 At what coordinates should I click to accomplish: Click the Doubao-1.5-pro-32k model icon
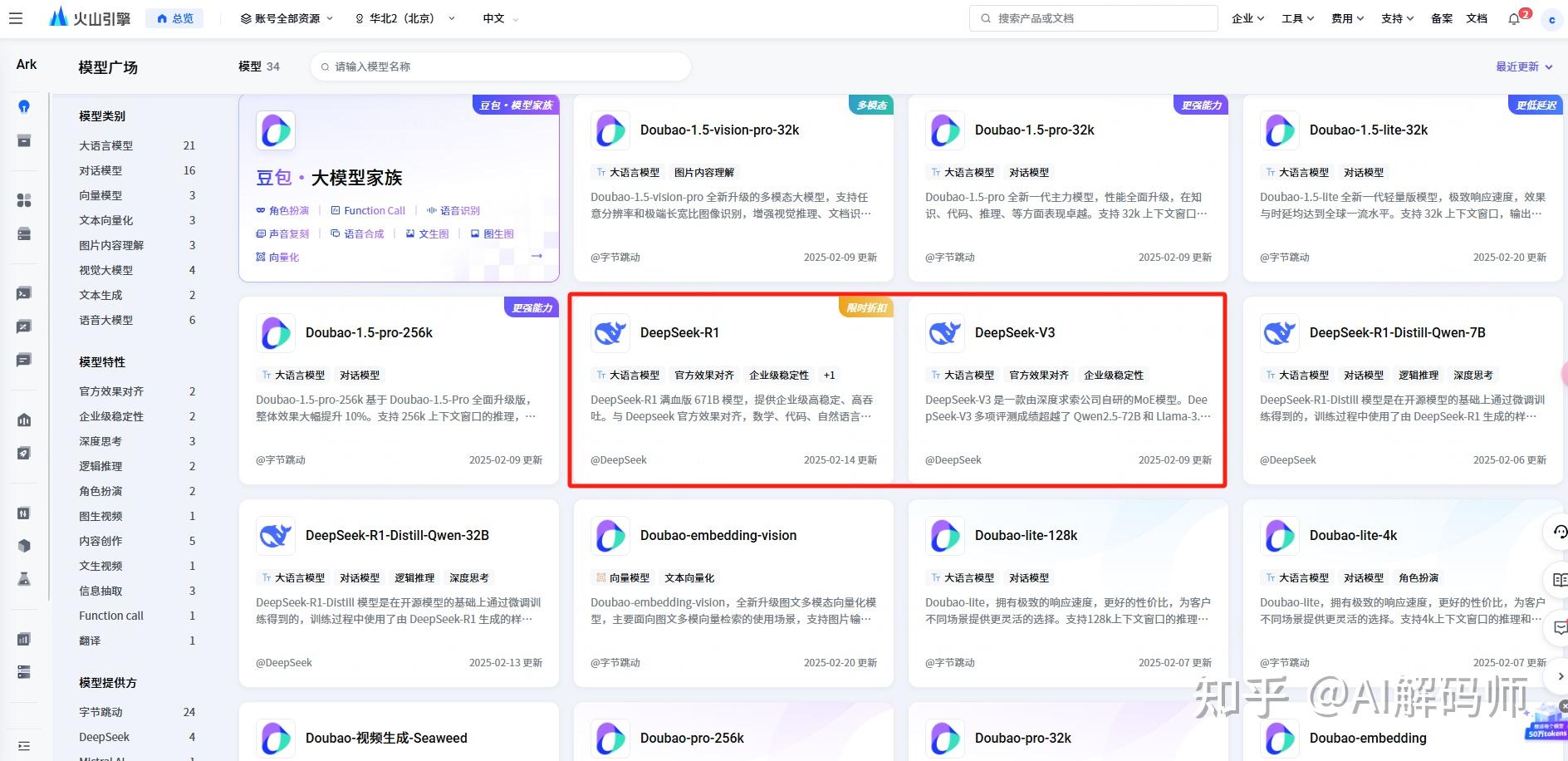point(944,130)
